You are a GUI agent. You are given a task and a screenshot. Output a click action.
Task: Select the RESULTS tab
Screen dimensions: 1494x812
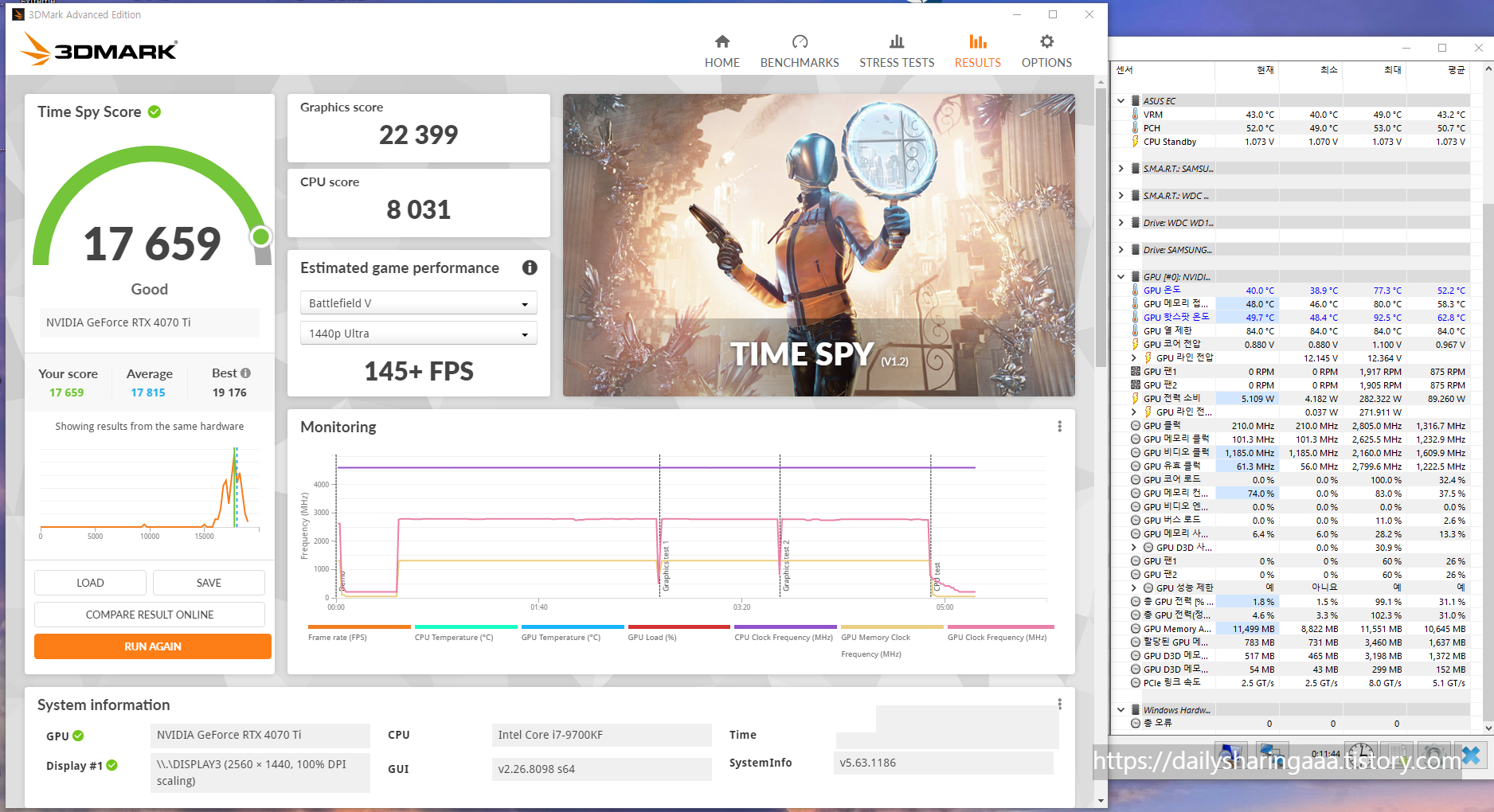tap(978, 52)
